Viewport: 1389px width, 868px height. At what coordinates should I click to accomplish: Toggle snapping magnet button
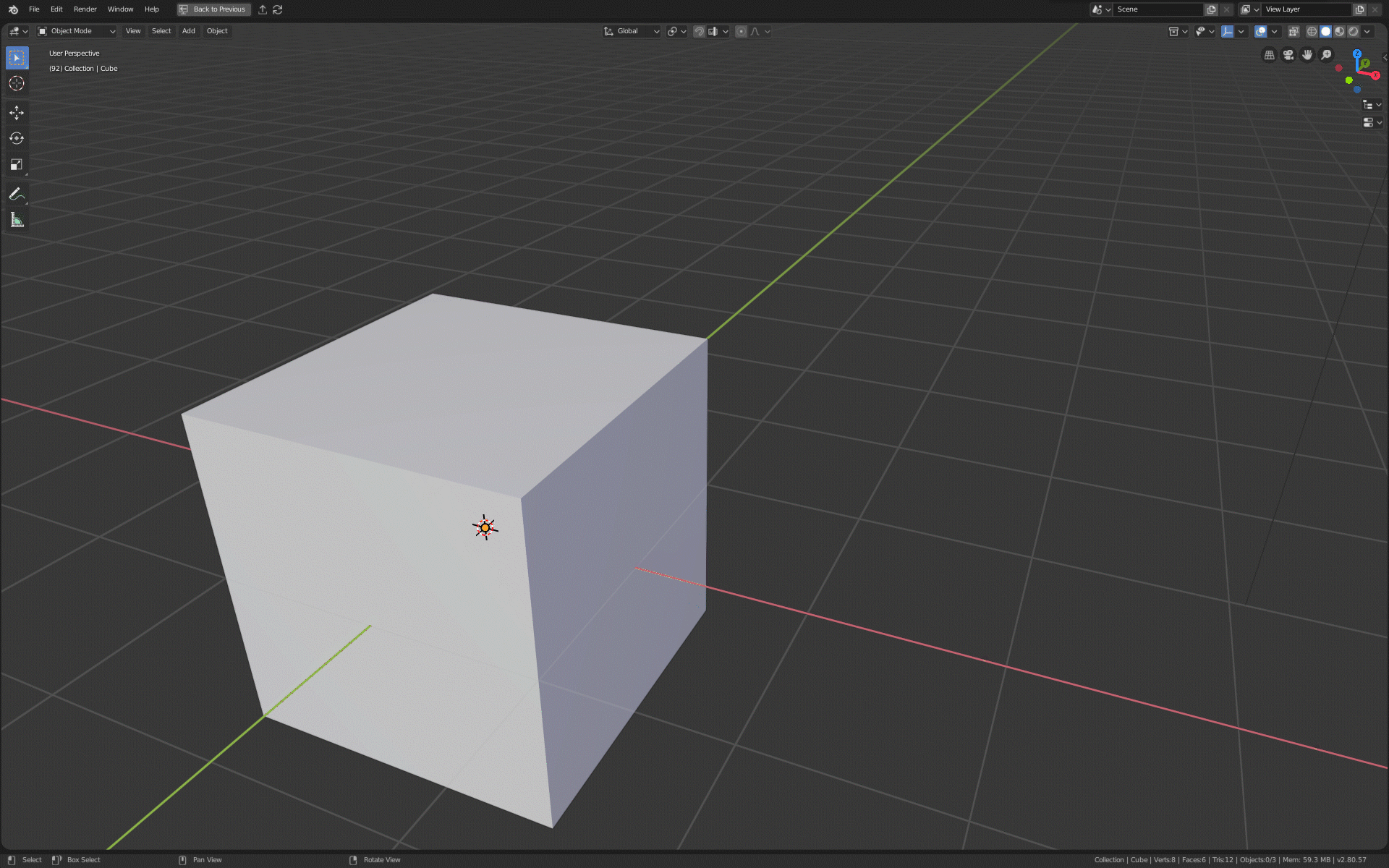click(x=699, y=31)
